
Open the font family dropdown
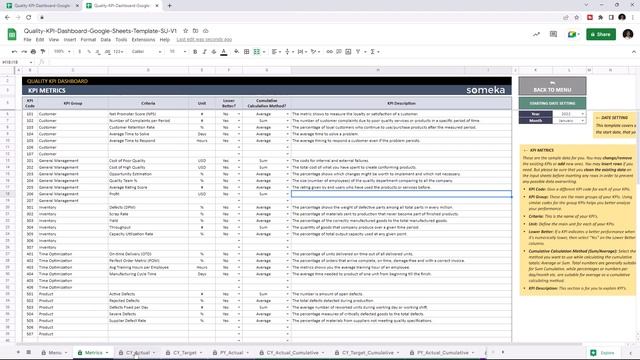pyautogui.click(x=146, y=52)
